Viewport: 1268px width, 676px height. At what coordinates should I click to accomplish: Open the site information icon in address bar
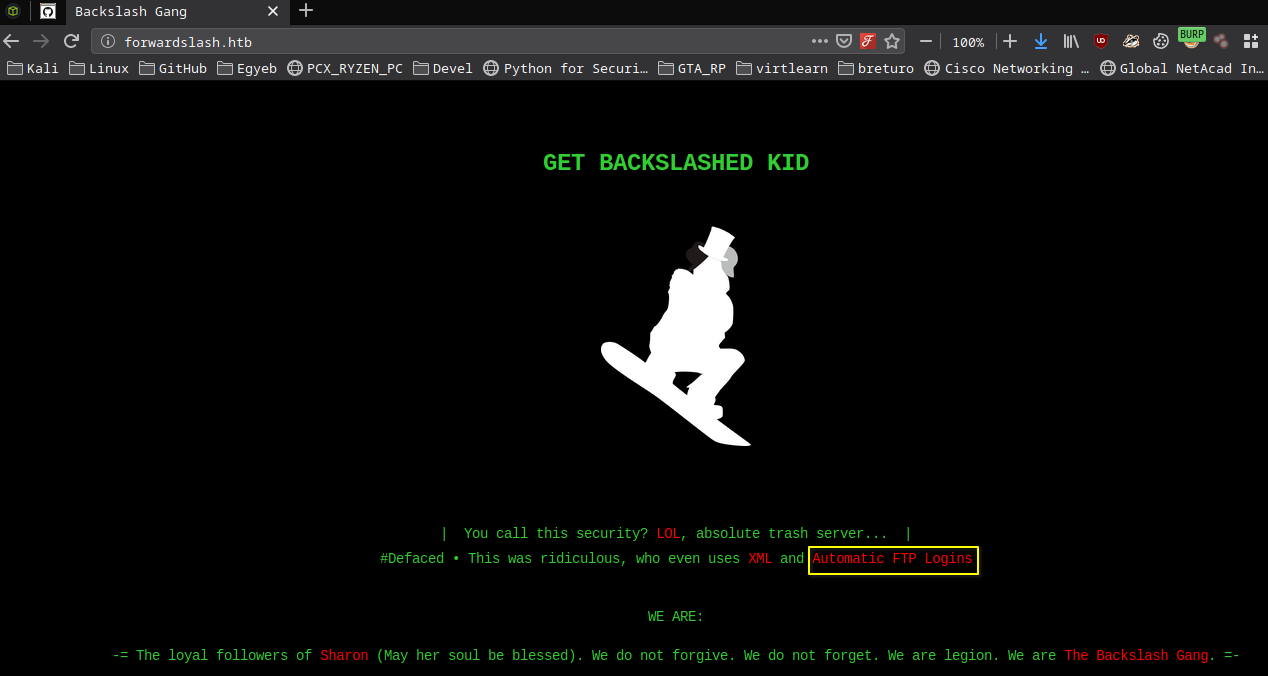click(109, 42)
